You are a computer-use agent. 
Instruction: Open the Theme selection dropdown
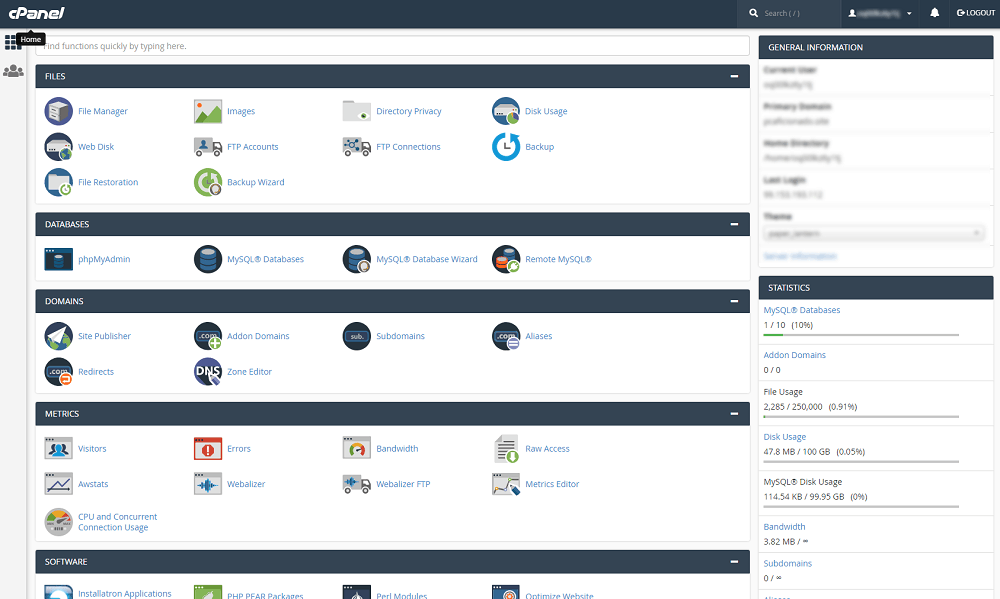[873, 233]
